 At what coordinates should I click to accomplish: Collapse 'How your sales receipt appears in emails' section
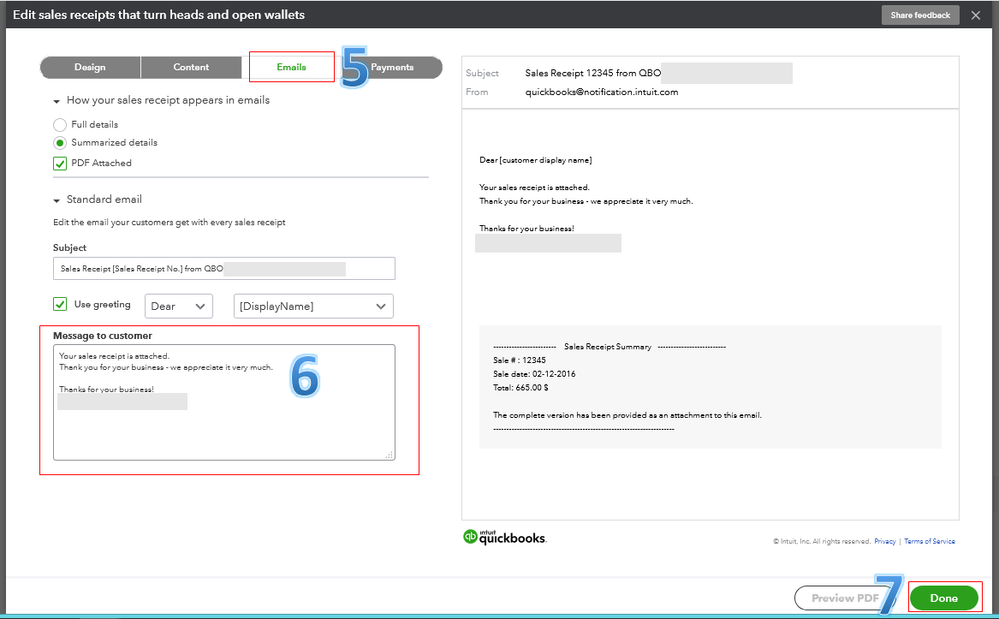tap(57, 101)
